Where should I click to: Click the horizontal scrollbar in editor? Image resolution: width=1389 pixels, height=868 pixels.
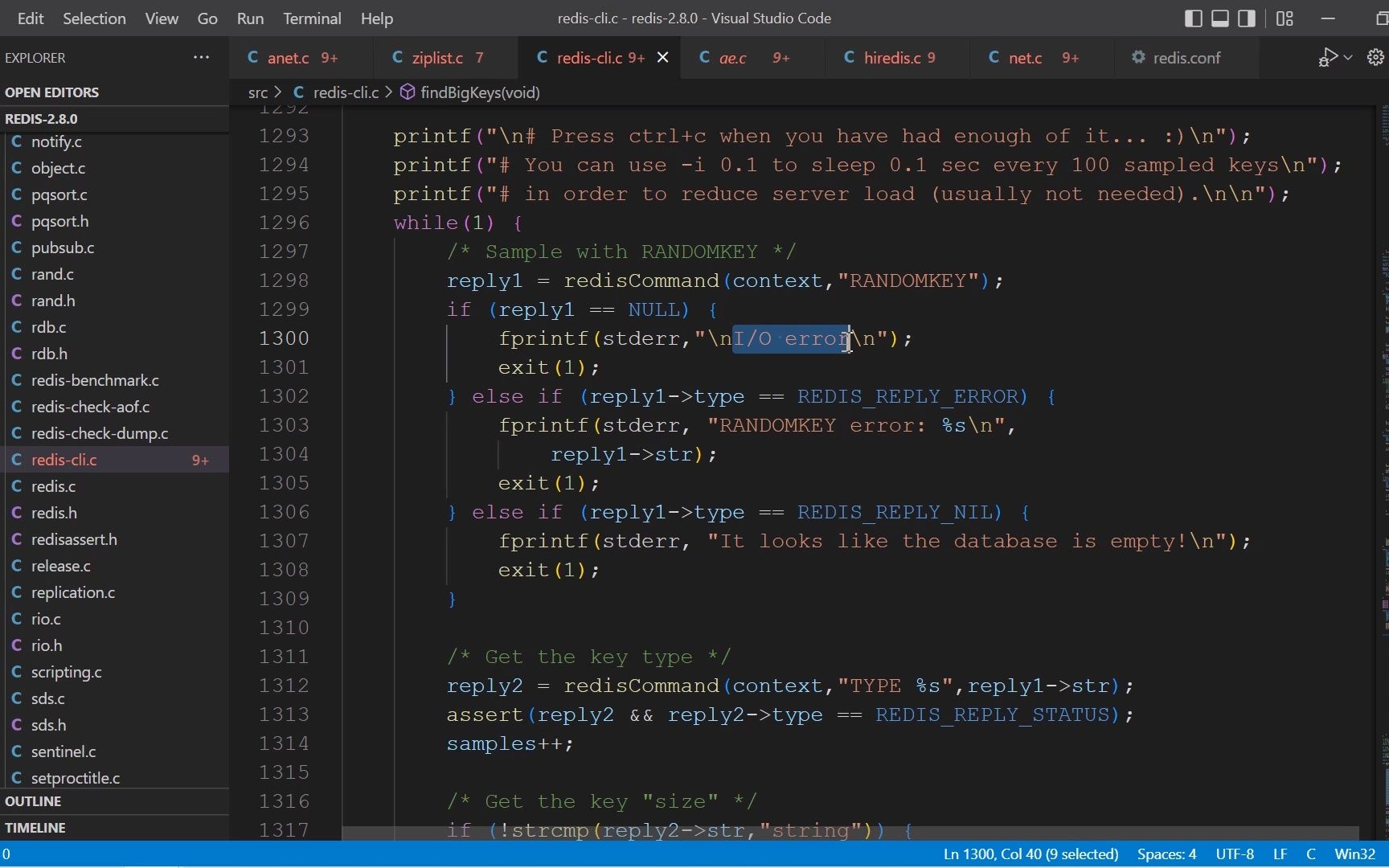(x=850, y=833)
